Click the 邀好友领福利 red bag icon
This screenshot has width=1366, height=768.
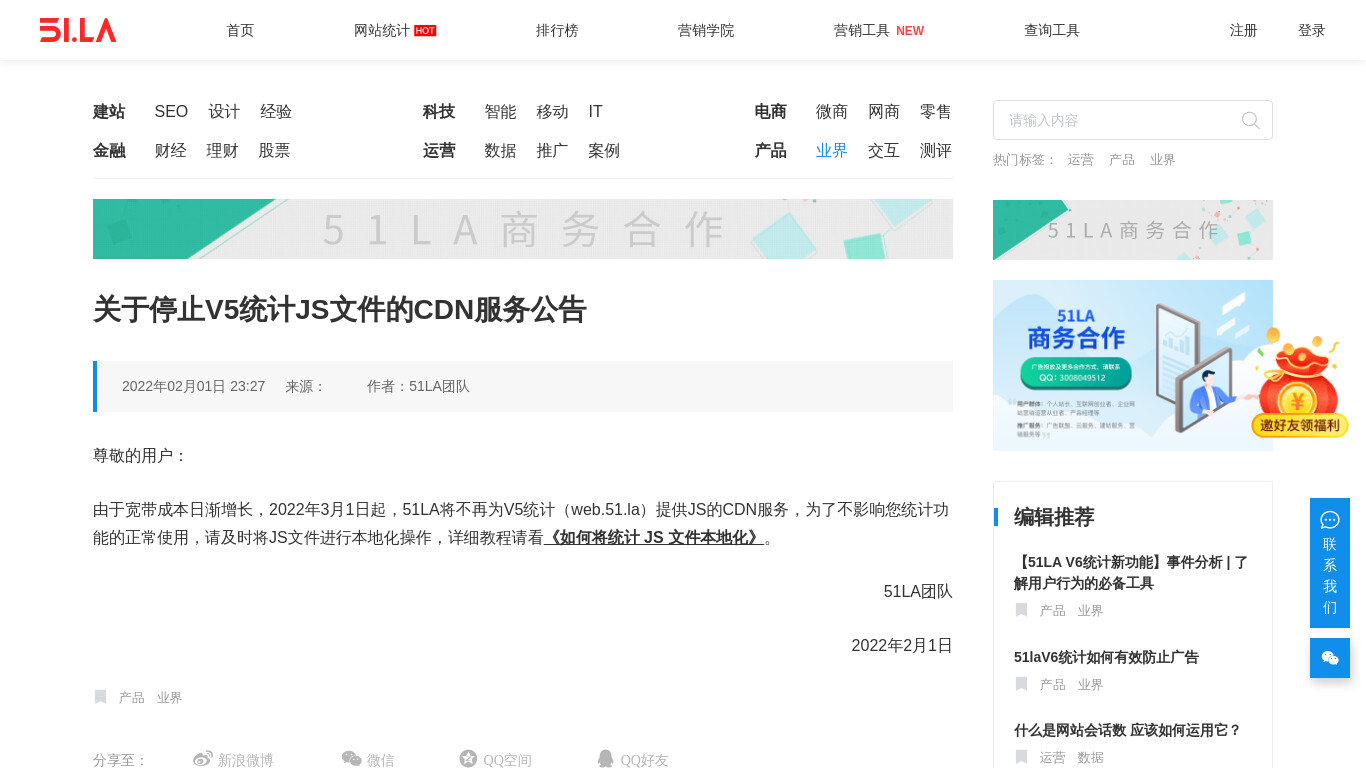click(x=1299, y=383)
